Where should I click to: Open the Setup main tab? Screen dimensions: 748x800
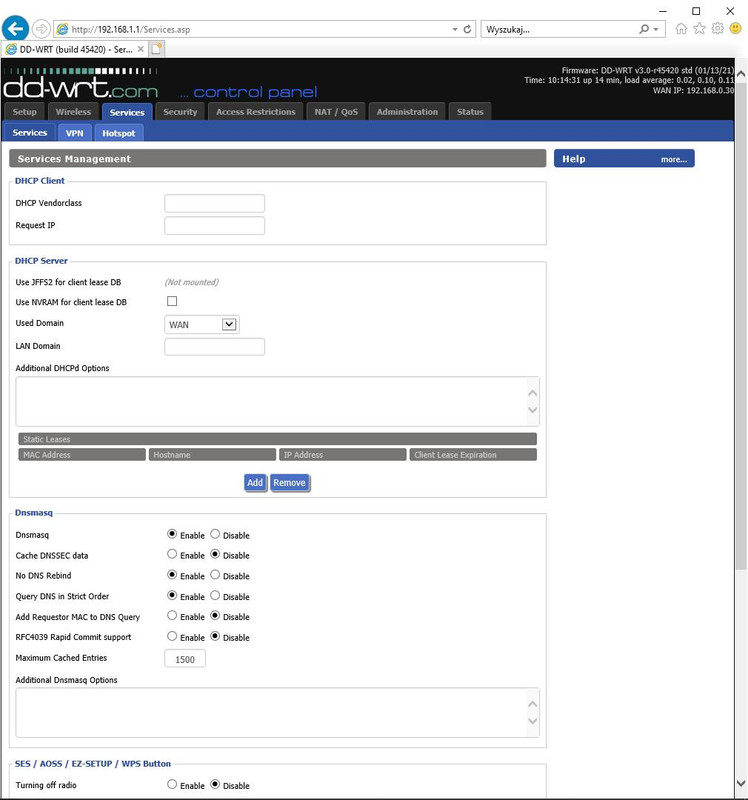pos(24,112)
